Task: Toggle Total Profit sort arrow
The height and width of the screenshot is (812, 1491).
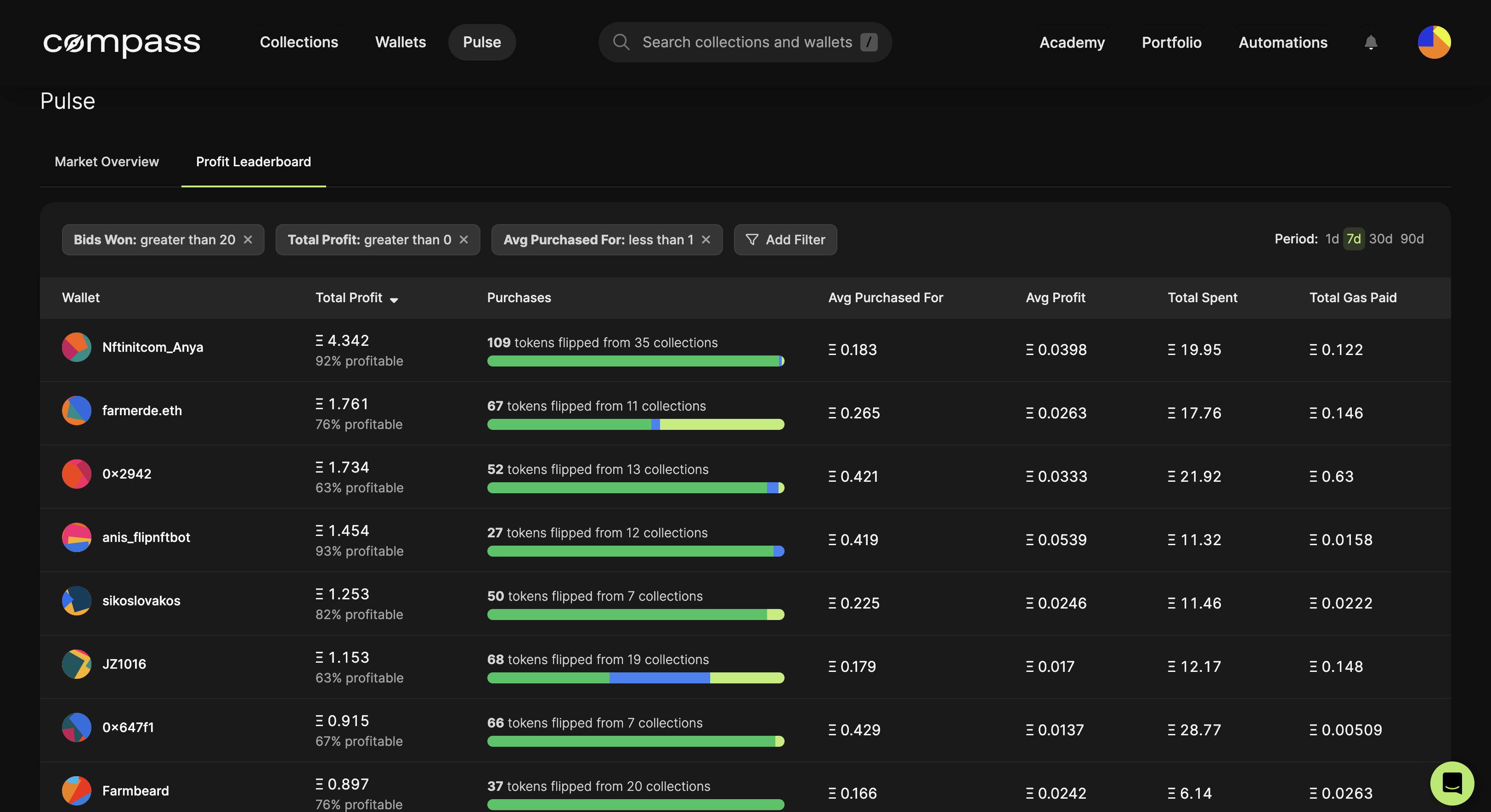Action: [394, 299]
